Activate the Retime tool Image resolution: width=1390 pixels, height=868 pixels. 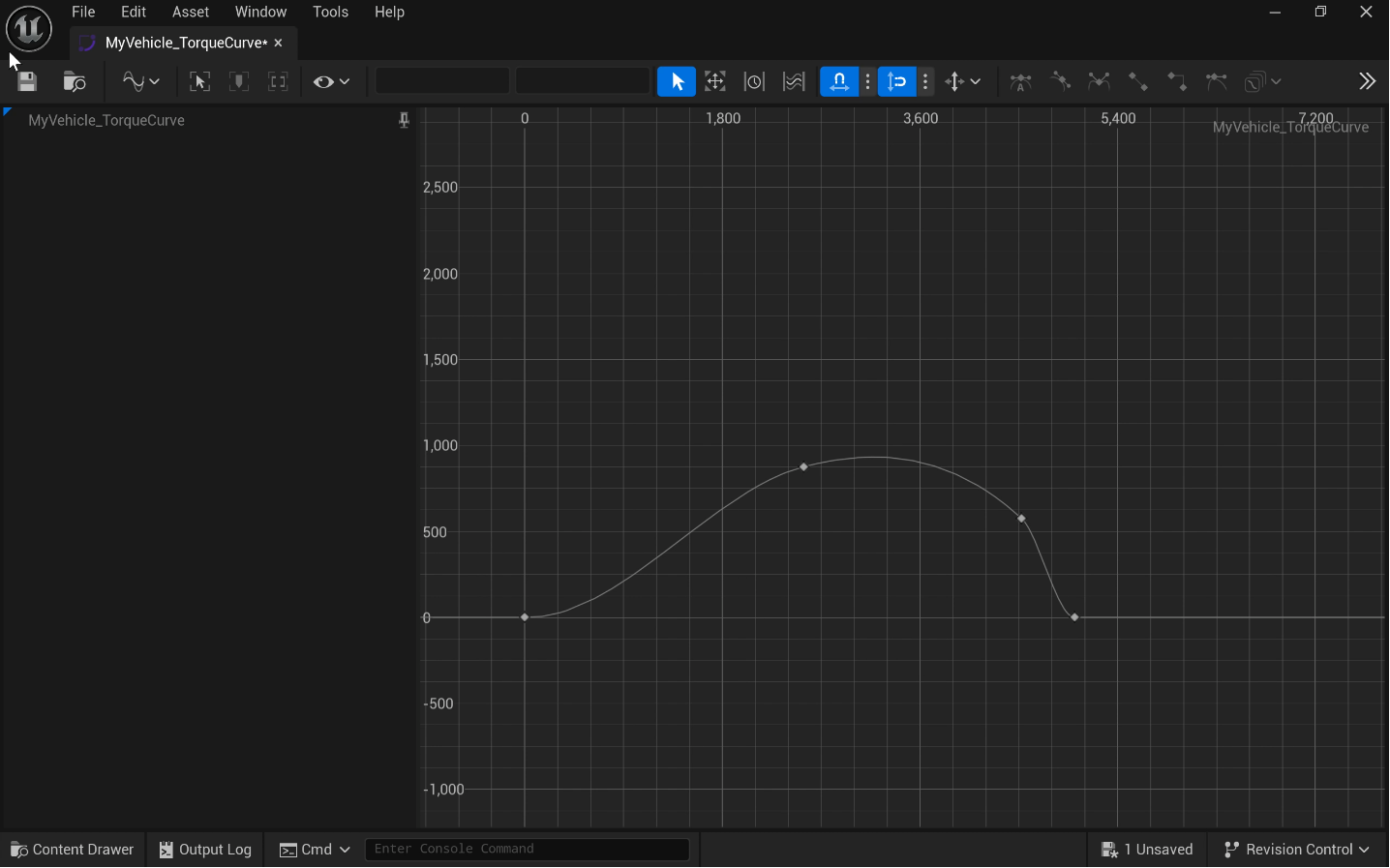click(x=754, y=82)
